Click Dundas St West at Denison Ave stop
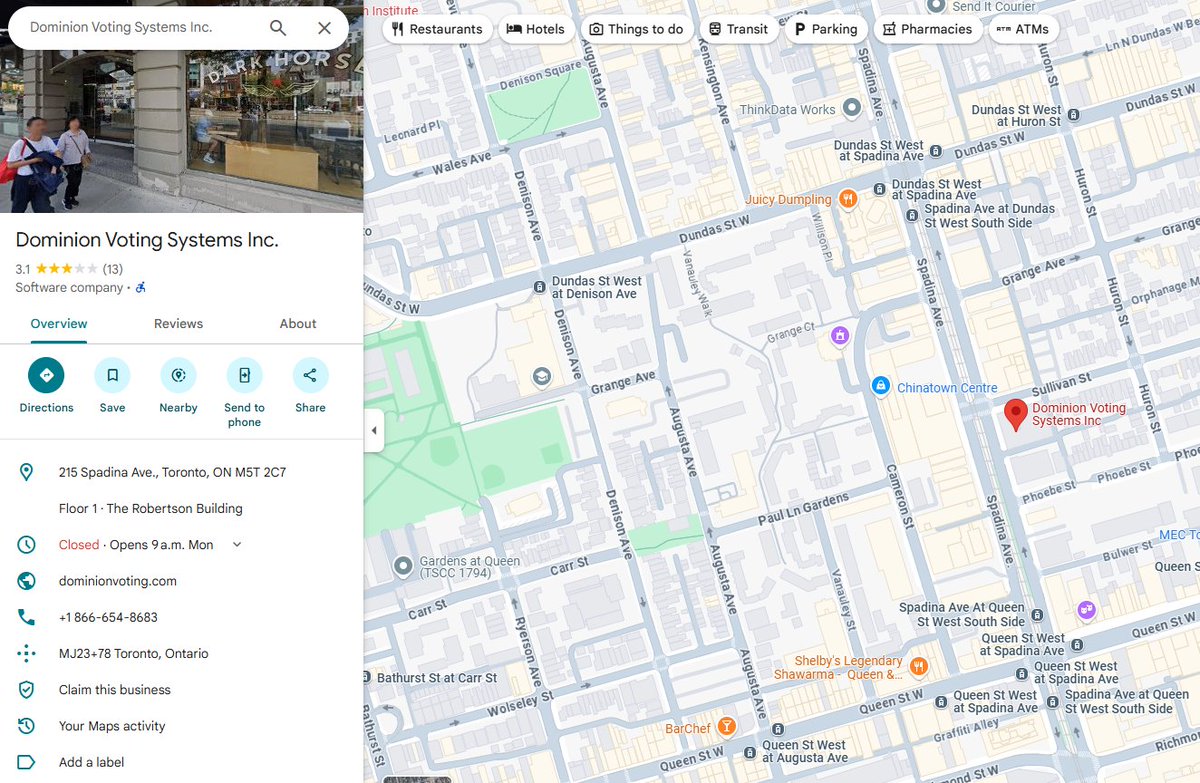Image resolution: width=1200 pixels, height=783 pixels. 540,287
